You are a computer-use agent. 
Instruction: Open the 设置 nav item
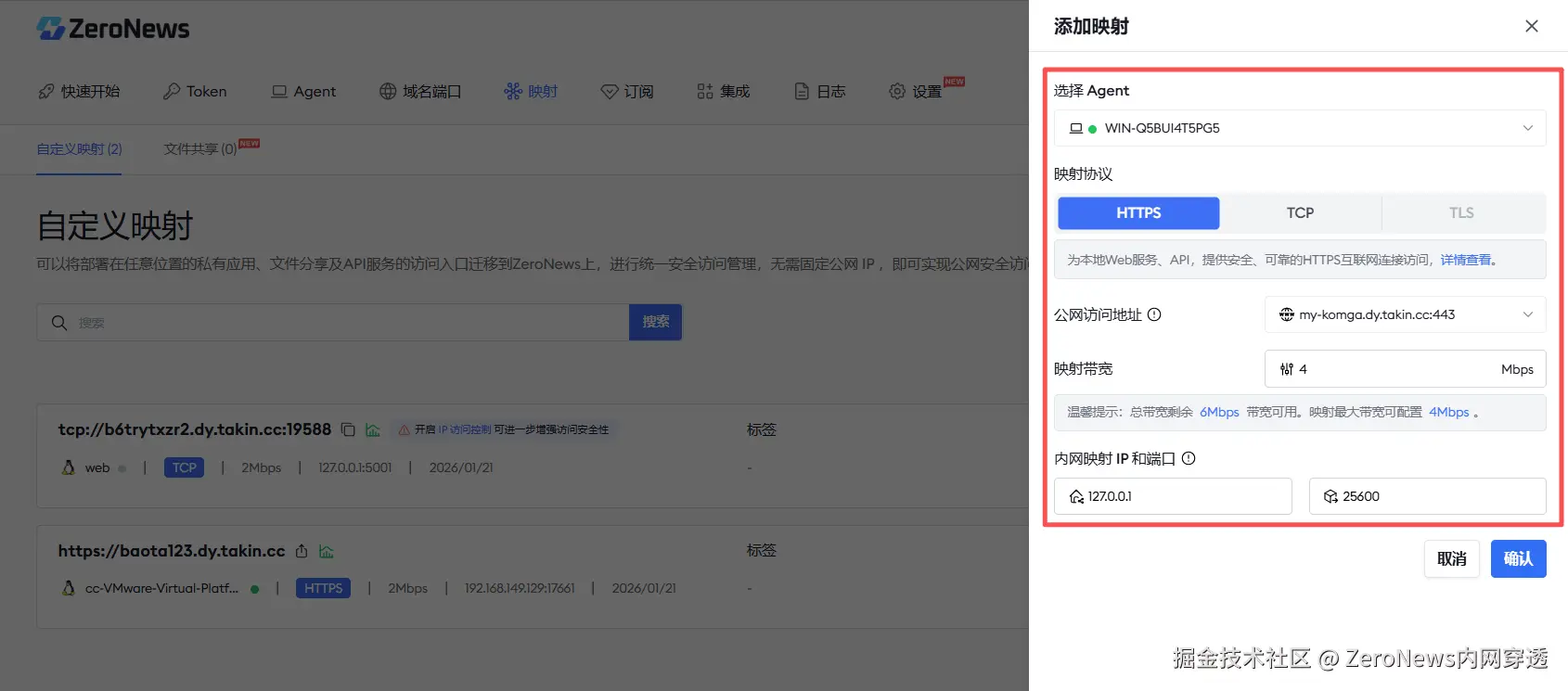[916, 91]
